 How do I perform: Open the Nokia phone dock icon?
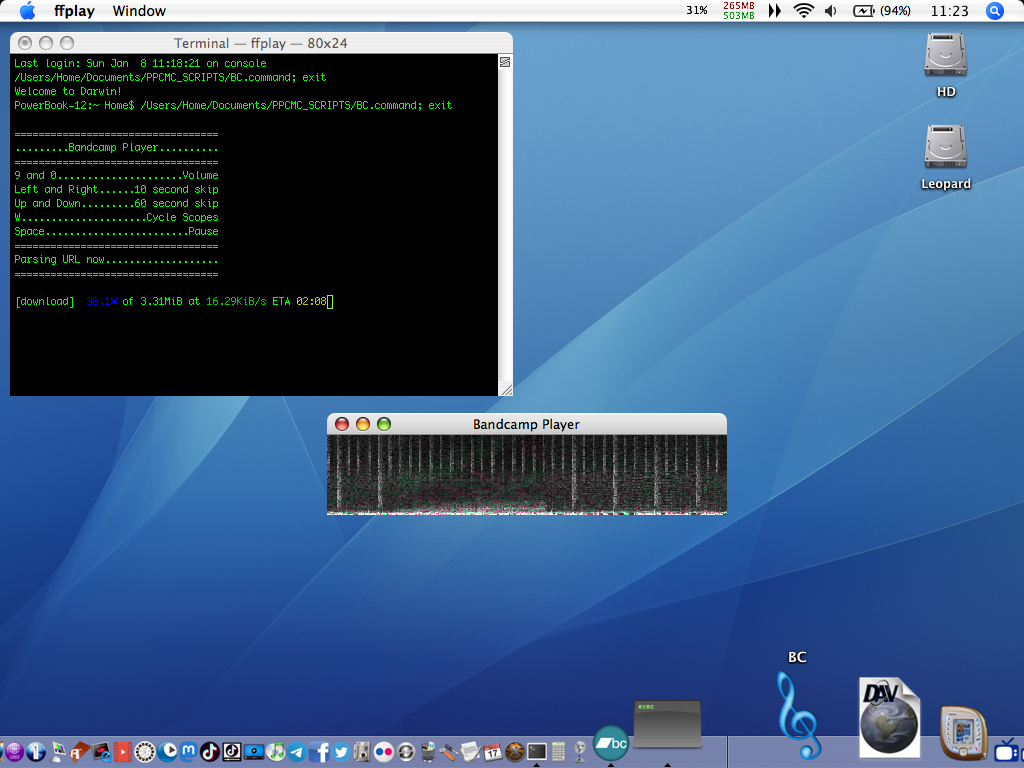pyautogui.click(x=963, y=733)
